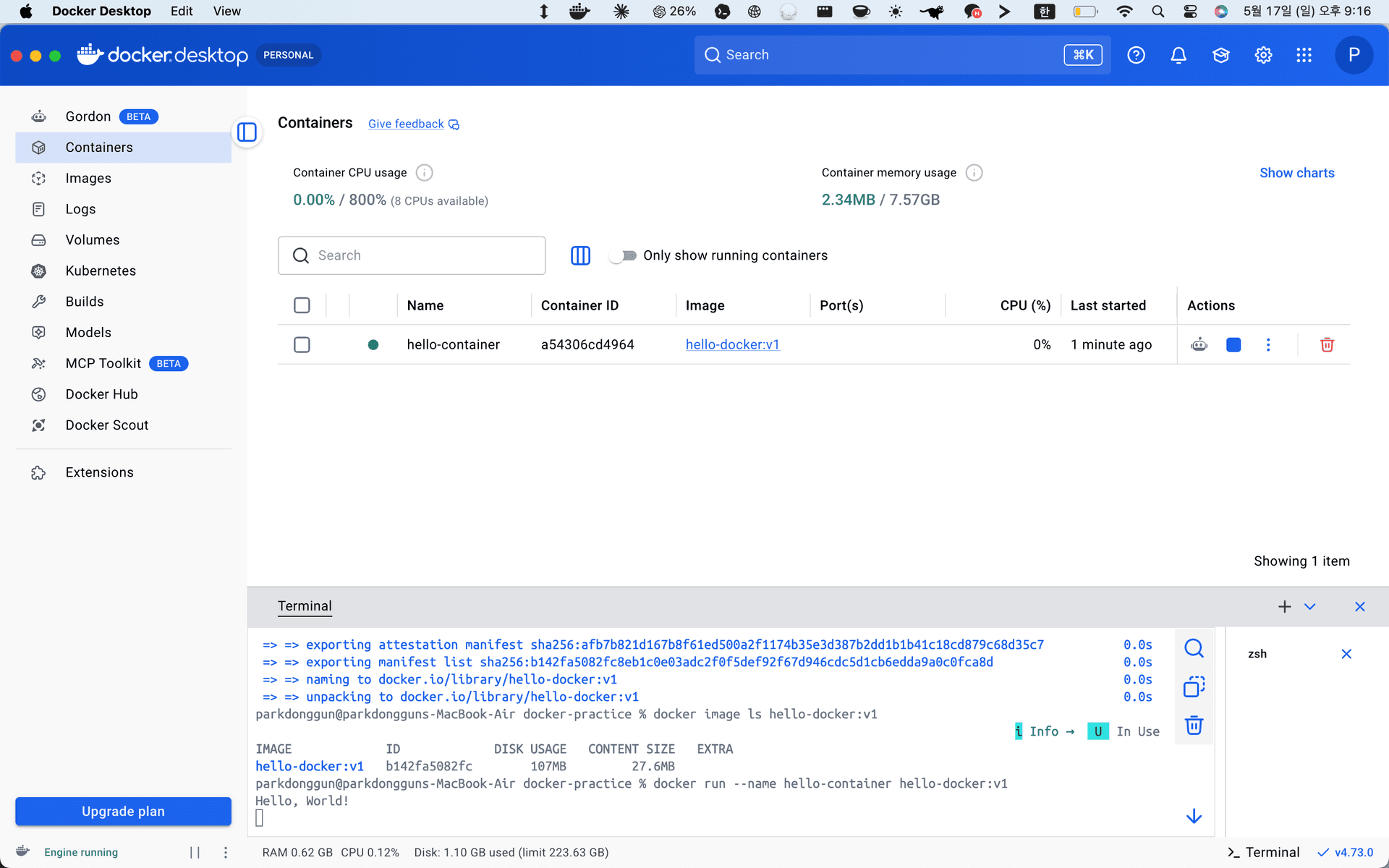Open Spotlight search in the menu bar
Image resolution: width=1389 pixels, height=868 pixels.
click(1157, 12)
